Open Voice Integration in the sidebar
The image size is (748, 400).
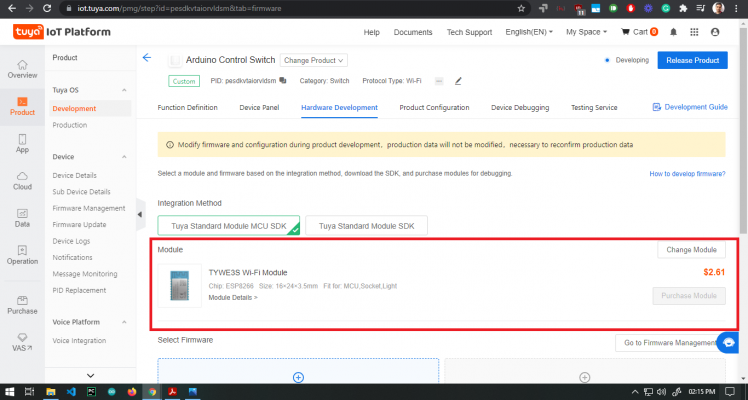(x=79, y=340)
